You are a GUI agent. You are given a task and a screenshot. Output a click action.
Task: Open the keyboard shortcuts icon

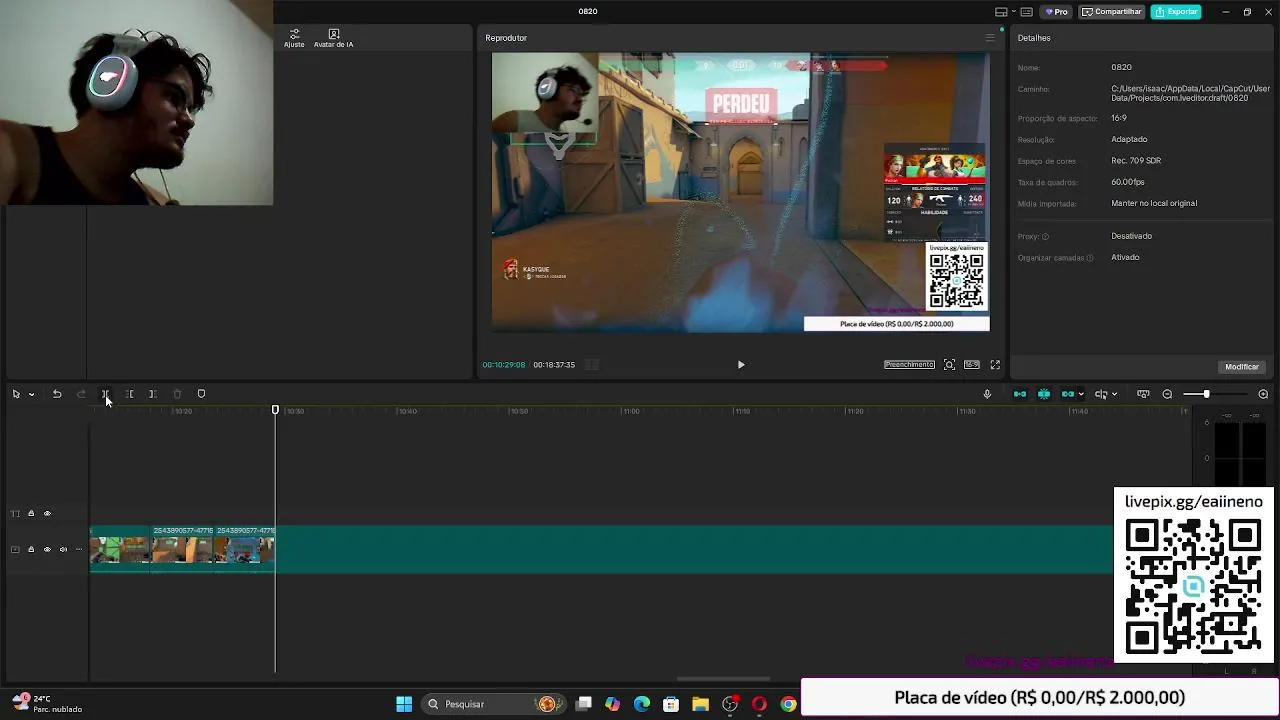pos(1027,12)
